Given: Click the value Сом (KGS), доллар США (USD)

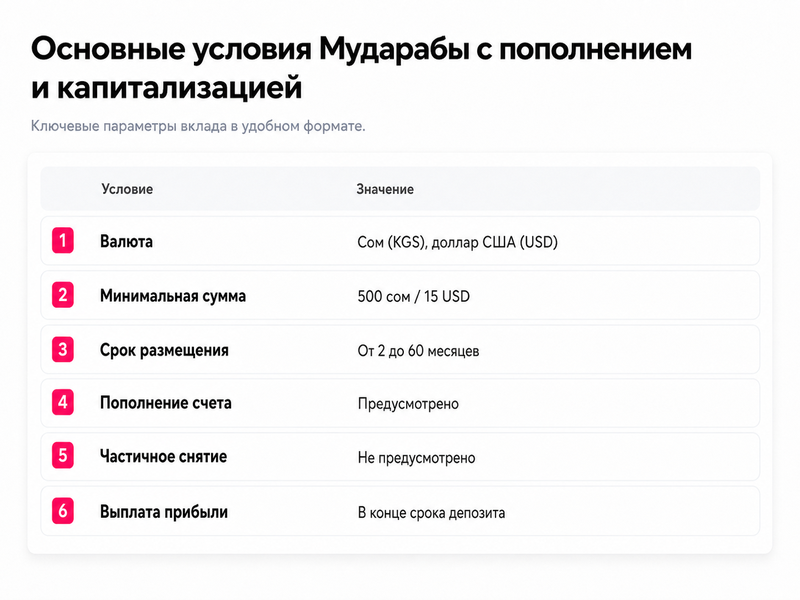Looking at the screenshot, I should 458,242.
